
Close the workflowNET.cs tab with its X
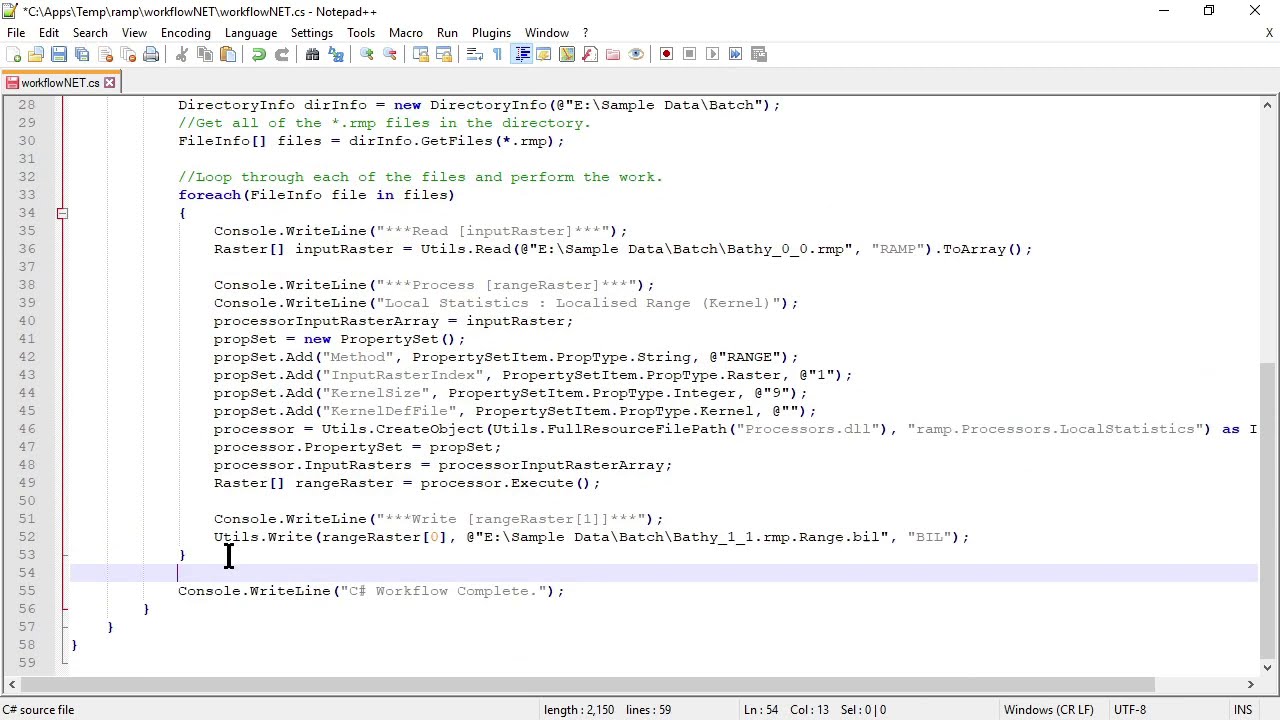(x=110, y=83)
